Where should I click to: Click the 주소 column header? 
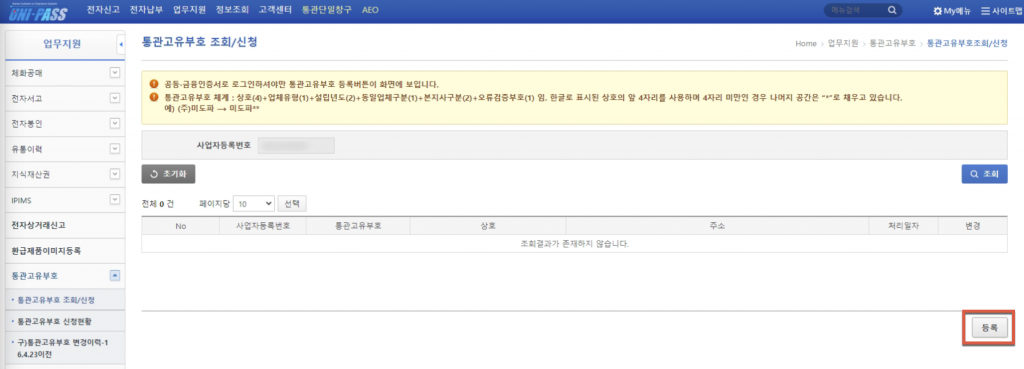pos(717,226)
